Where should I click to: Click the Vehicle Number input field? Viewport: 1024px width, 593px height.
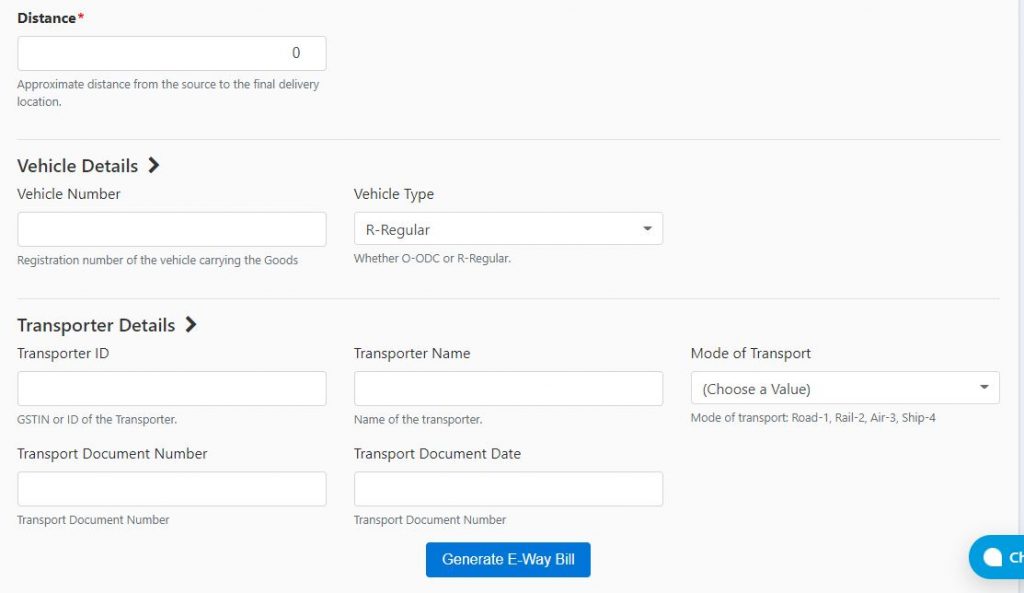[170, 228]
